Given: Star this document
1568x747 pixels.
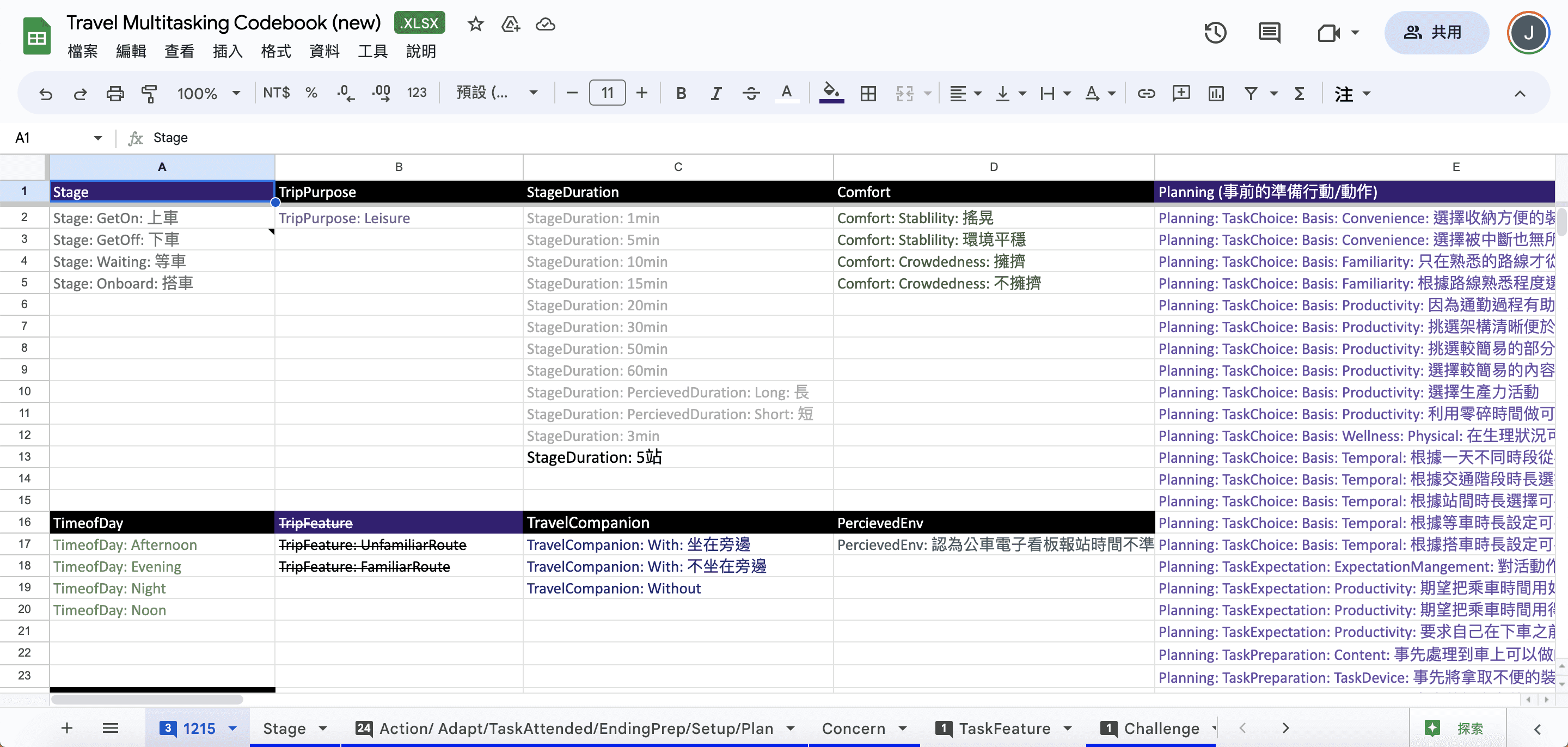Looking at the screenshot, I should [x=475, y=25].
